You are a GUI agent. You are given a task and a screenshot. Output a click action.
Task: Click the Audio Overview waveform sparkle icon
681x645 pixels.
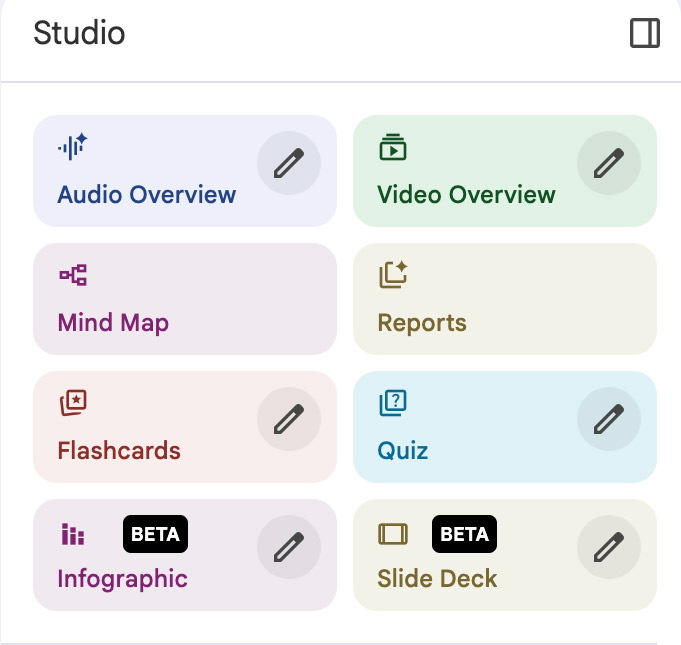pyautogui.click(x=72, y=147)
